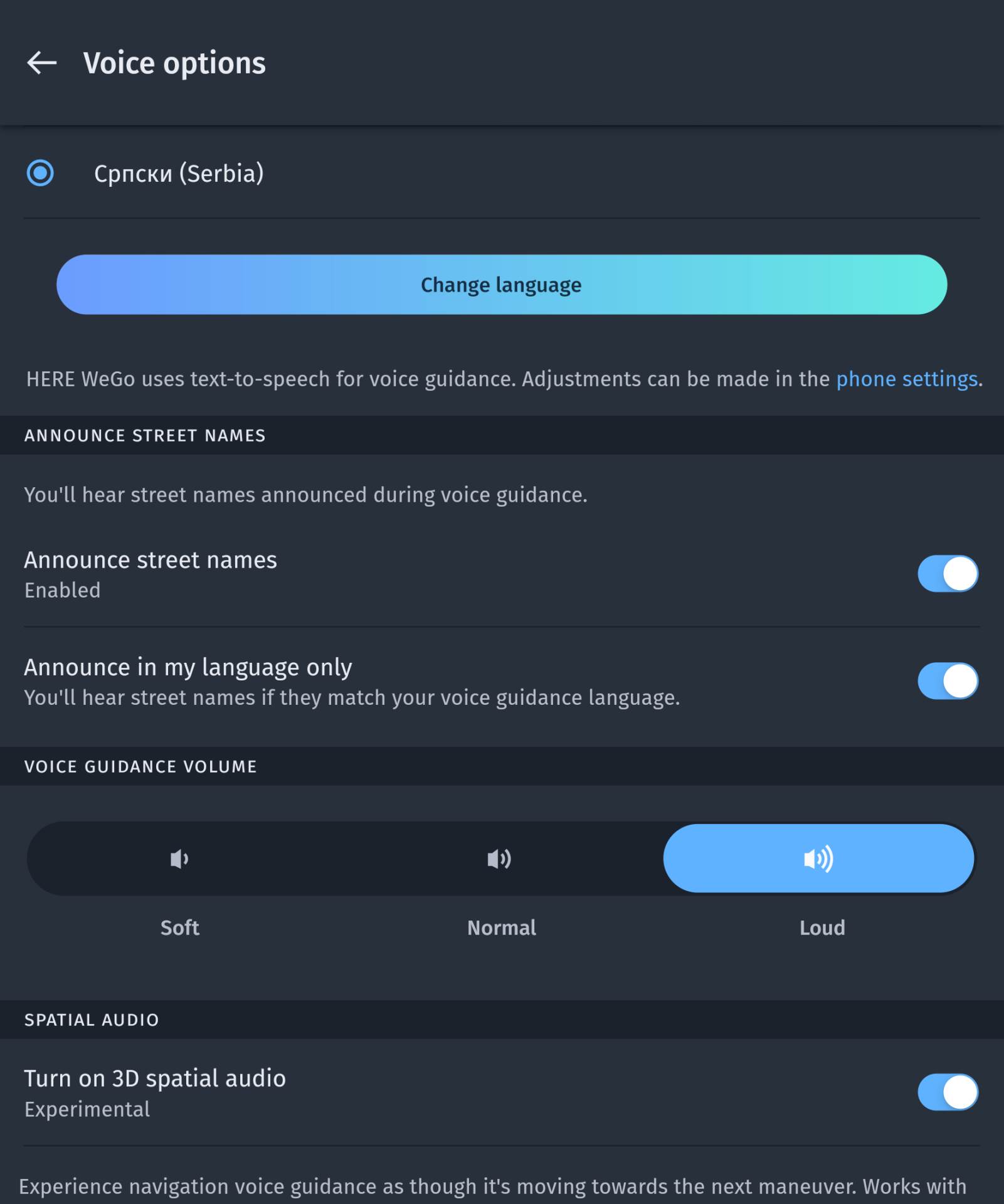
Task: Toggle the 3D spatial audio switch
Action: coord(948,1092)
